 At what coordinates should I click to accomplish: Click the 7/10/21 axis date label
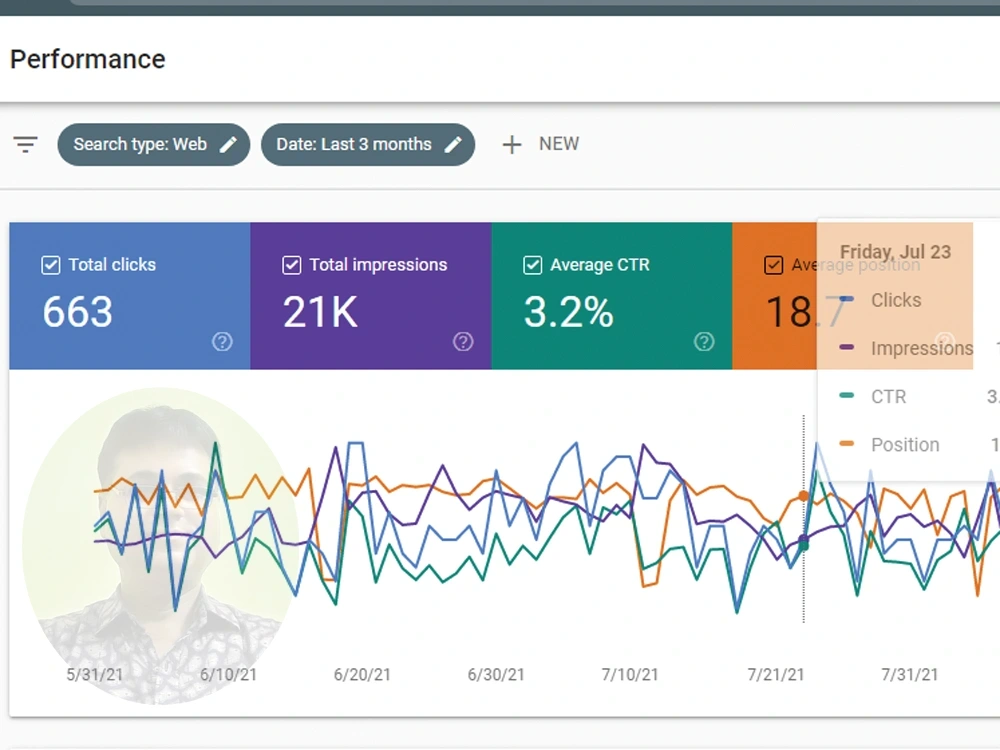point(630,675)
